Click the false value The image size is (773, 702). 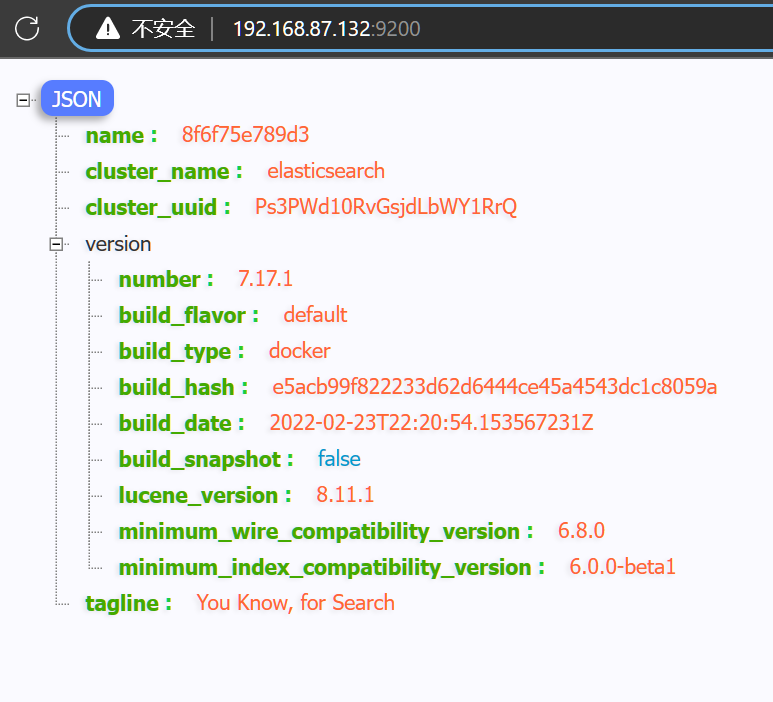pyautogui.click(x=339, y=459)
